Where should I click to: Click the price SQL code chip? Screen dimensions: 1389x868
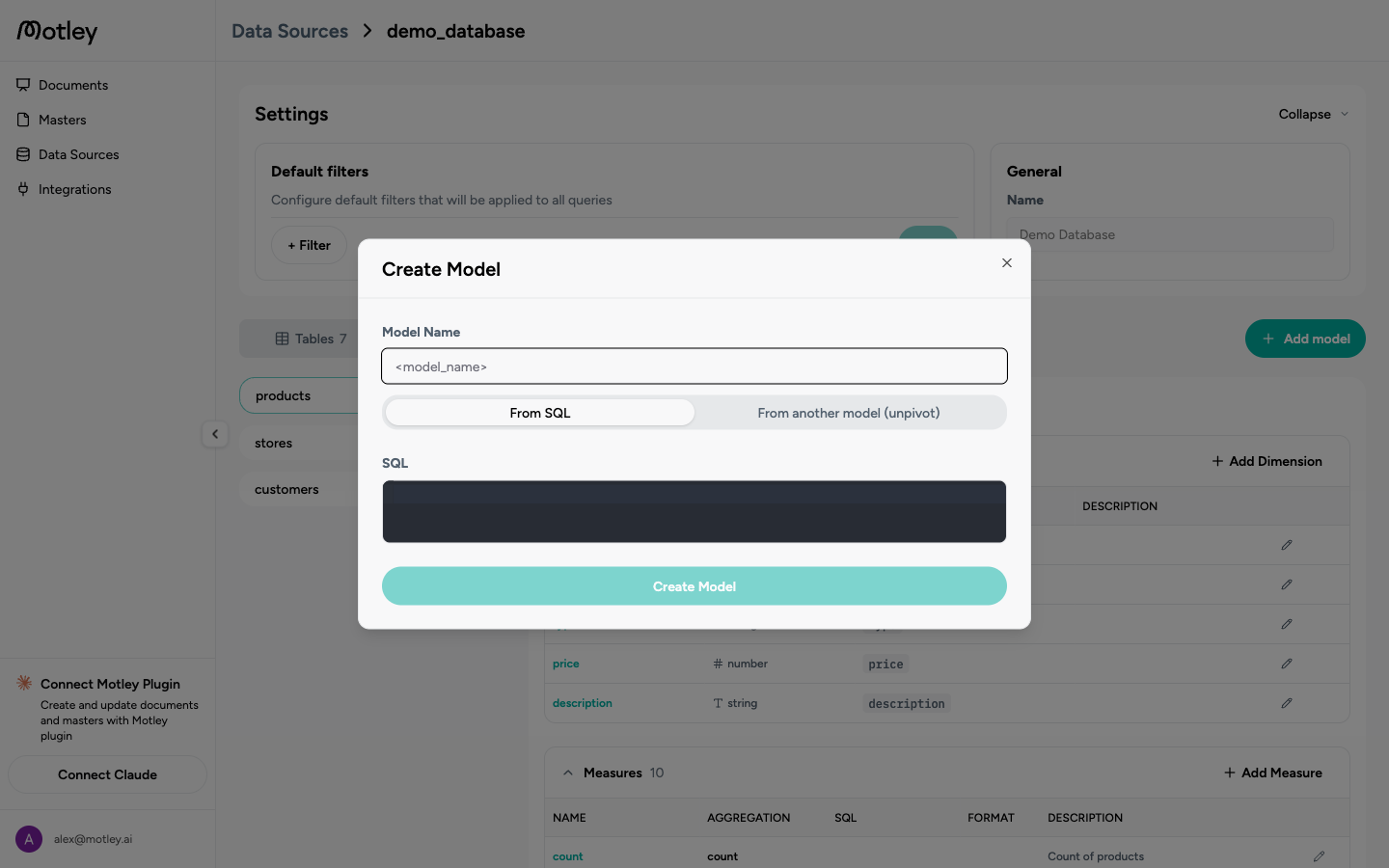point(885,664)
